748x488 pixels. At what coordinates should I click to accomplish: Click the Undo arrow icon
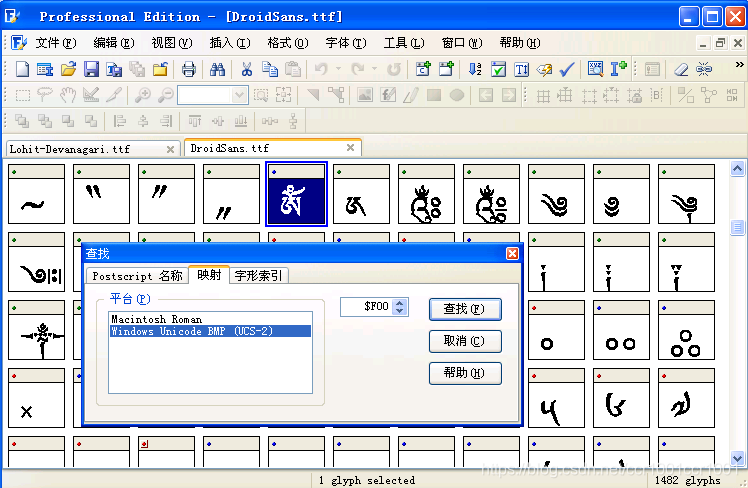(321, 69)
